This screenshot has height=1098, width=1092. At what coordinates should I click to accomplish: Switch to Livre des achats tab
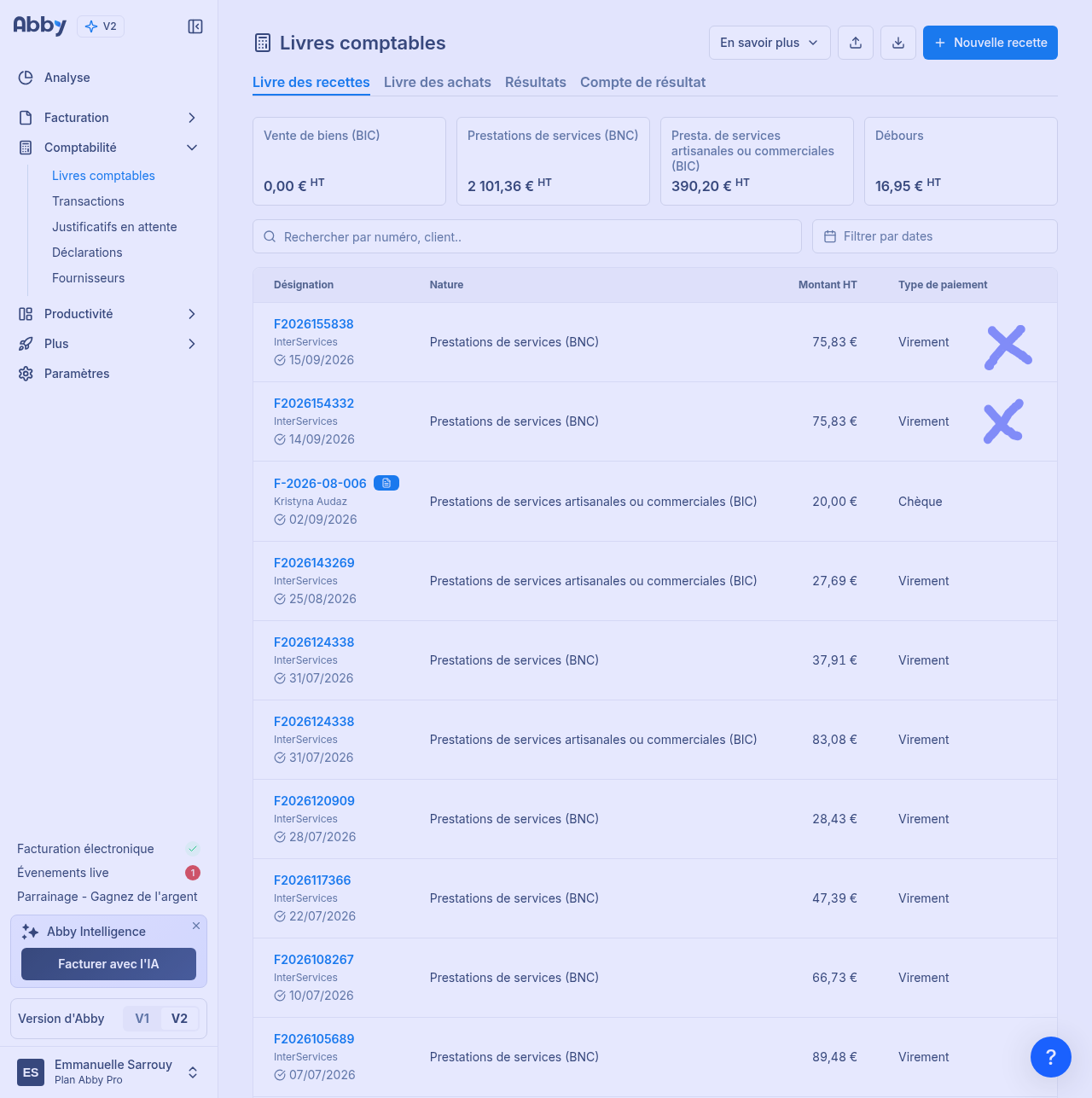(438, 82)
